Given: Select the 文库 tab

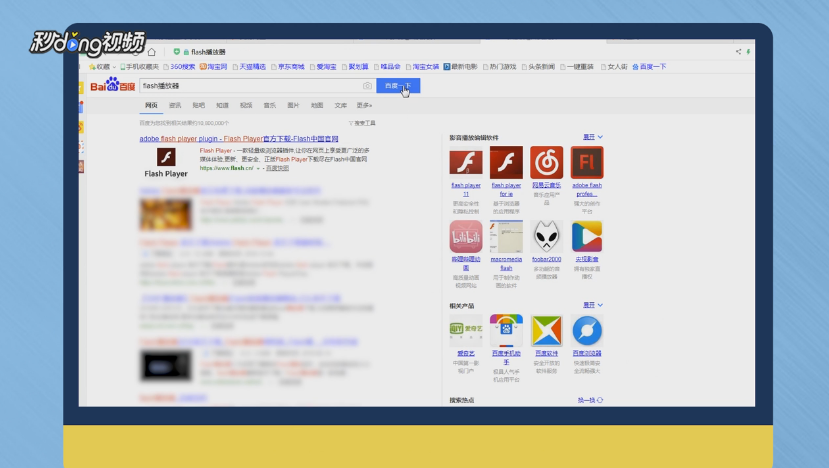Looking at the screenshot, I should (x=341, y=105).
